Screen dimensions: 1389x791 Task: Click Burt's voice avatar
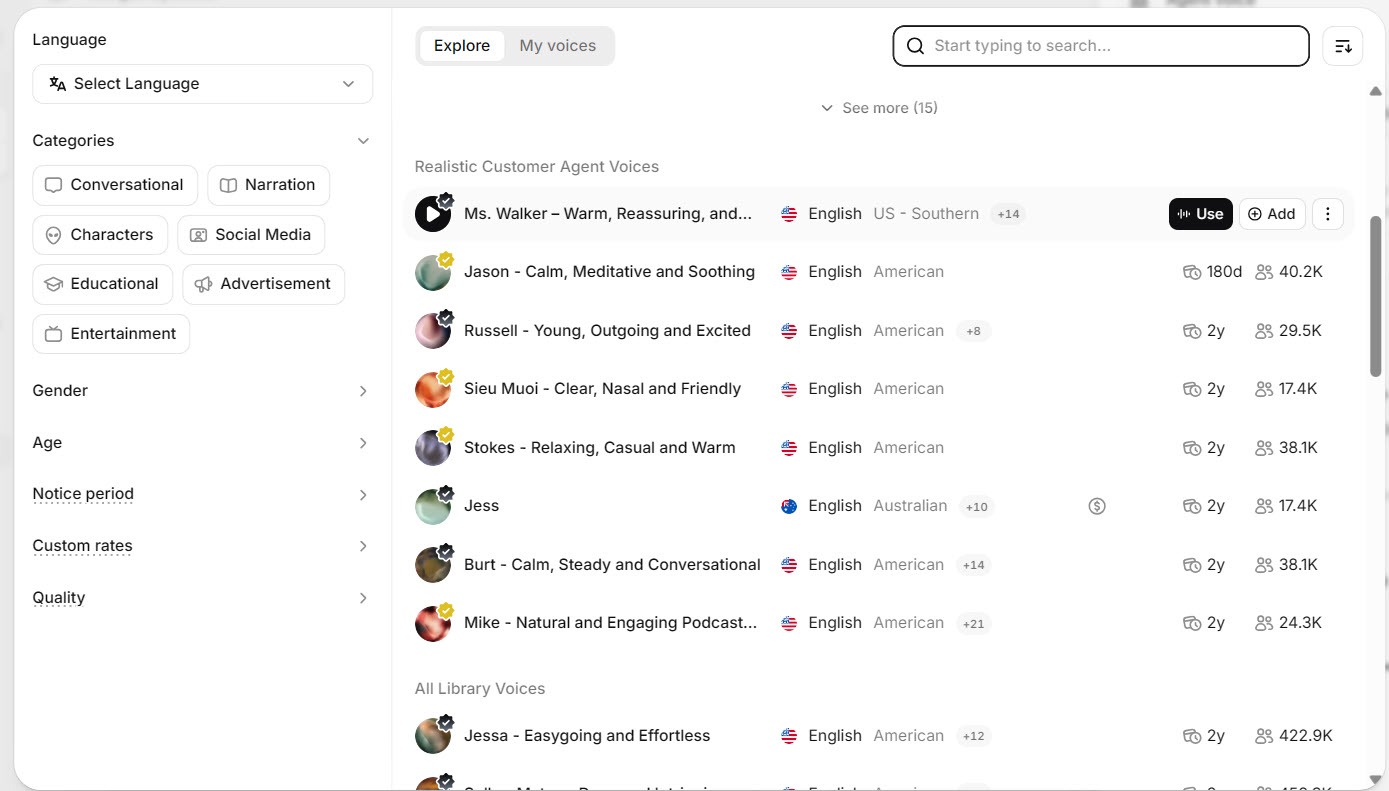click(432, 565)
